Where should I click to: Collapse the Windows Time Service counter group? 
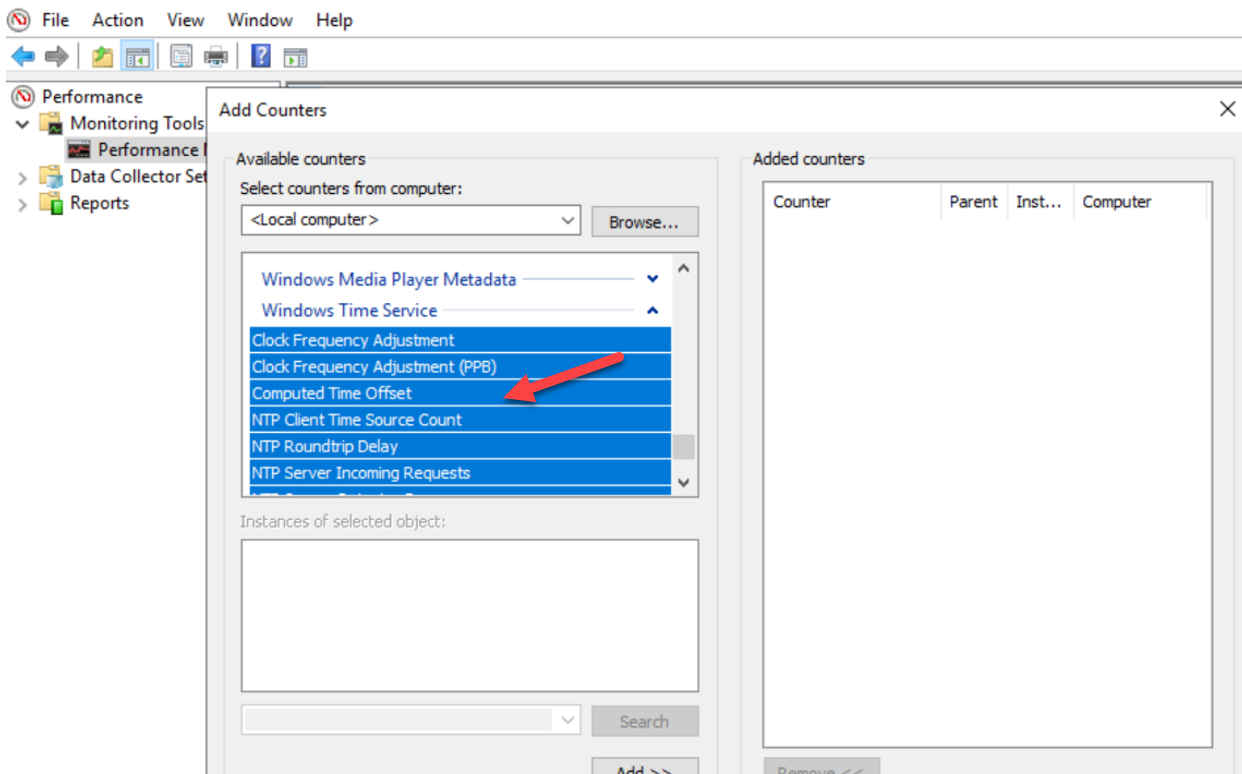pyautogui.click(x=652, y=311)
